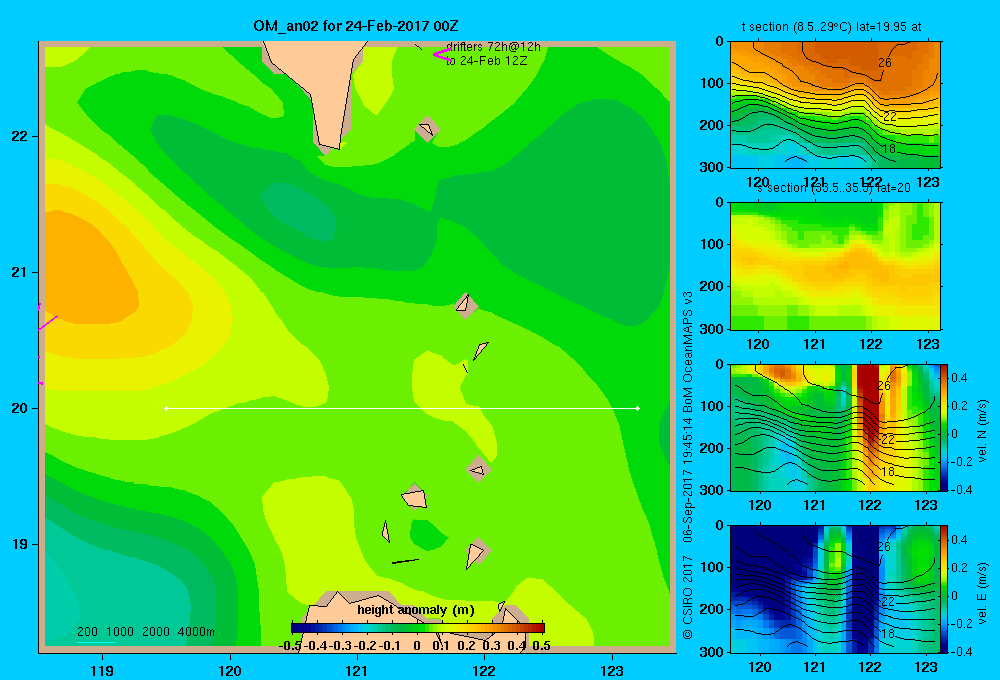
Task: Open the northward velocity section panel
Action: coord(835,427)
